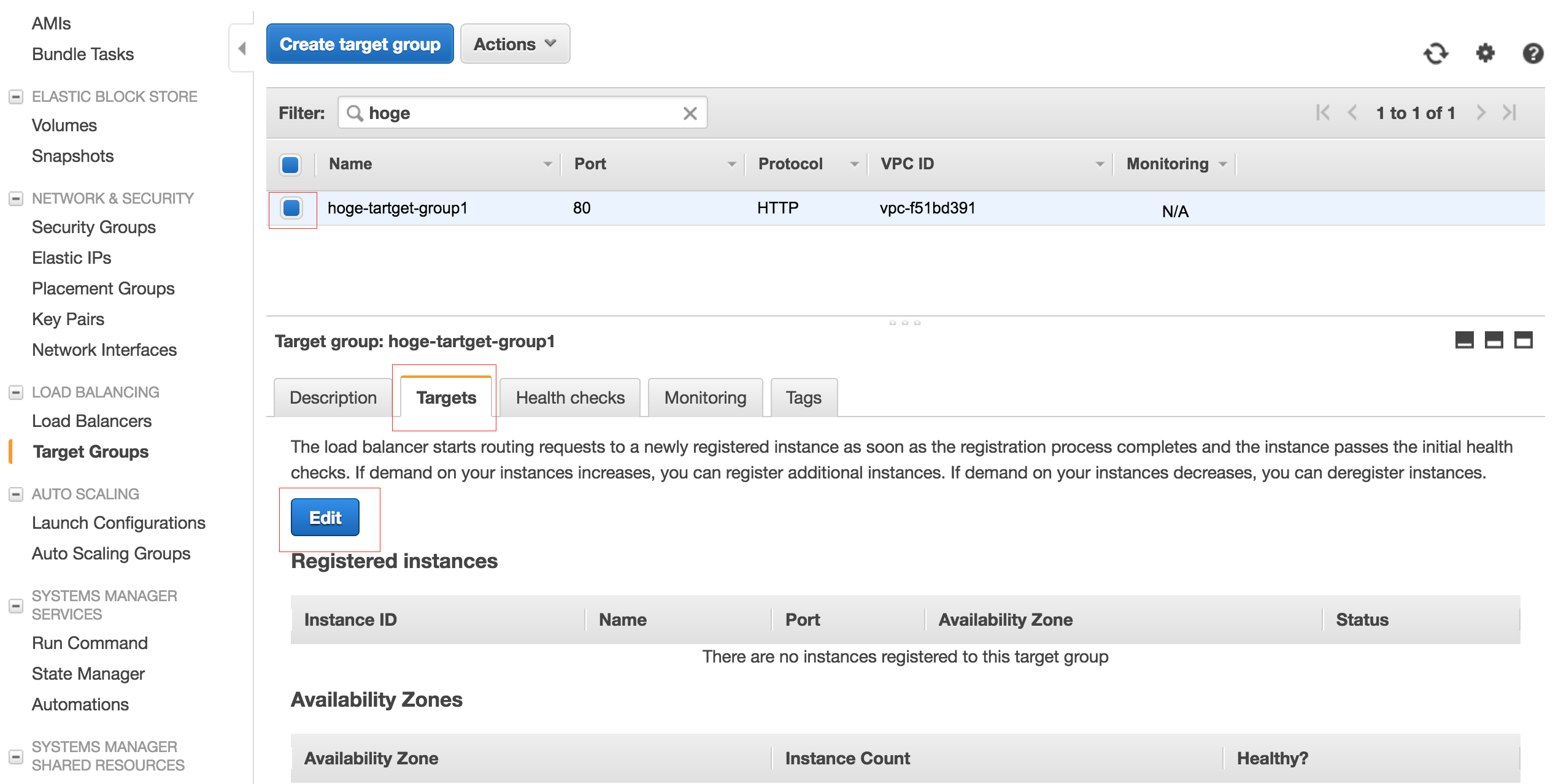Click the HTTP protocol cell
This screenshot has width=1561, height=784.
click(x=777, y=208)
